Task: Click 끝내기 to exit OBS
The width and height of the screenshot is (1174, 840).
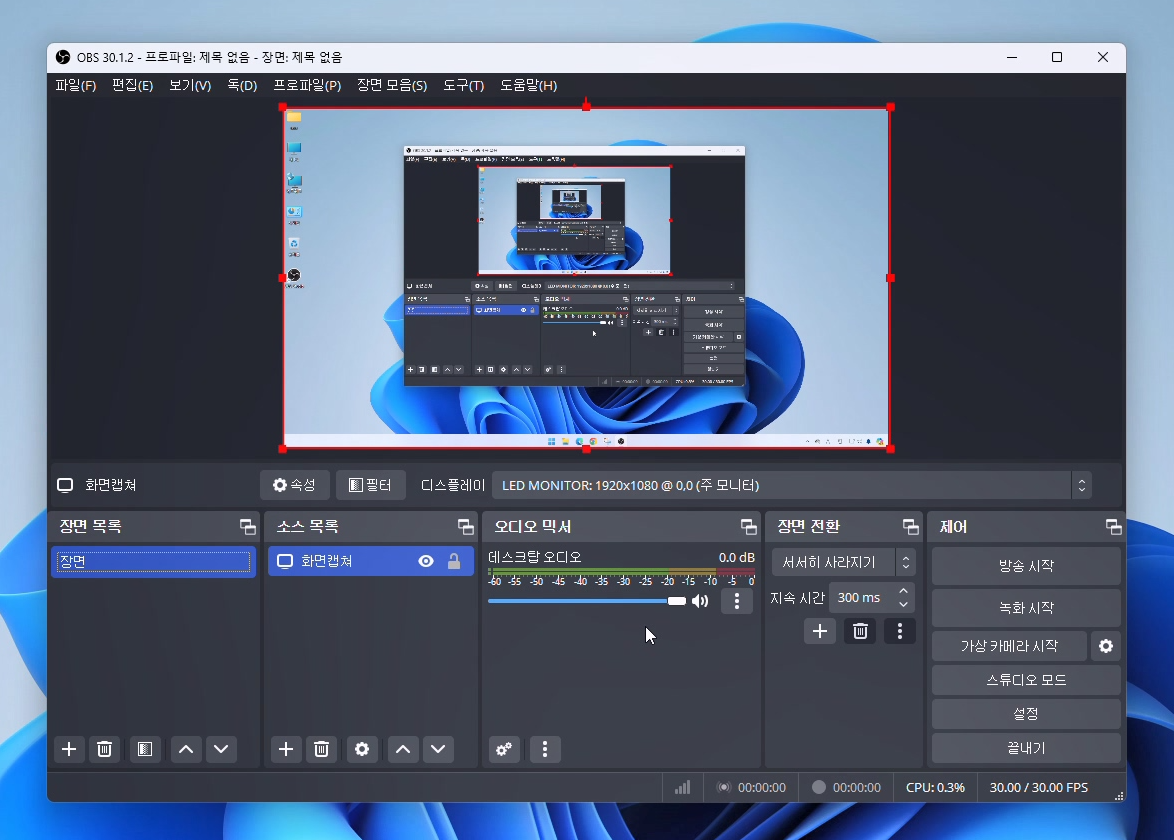Action: click(1026, 748)
